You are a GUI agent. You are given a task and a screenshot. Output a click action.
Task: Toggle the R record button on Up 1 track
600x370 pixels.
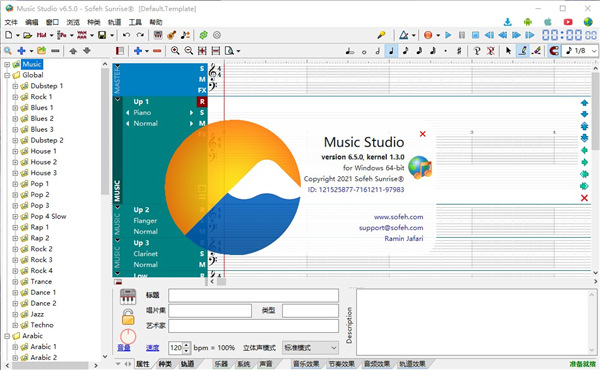tap(202, 101)
